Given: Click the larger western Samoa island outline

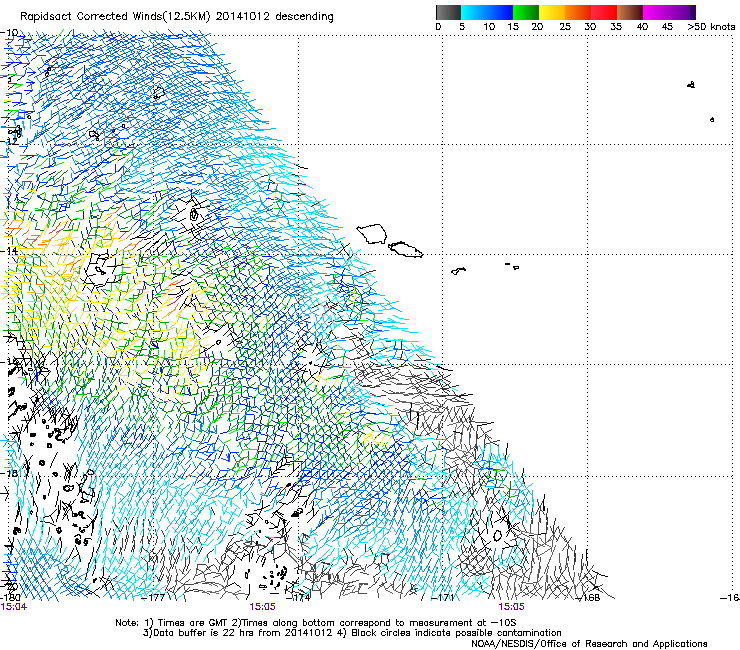Looking at the screenshot, I should coord(372,234).
